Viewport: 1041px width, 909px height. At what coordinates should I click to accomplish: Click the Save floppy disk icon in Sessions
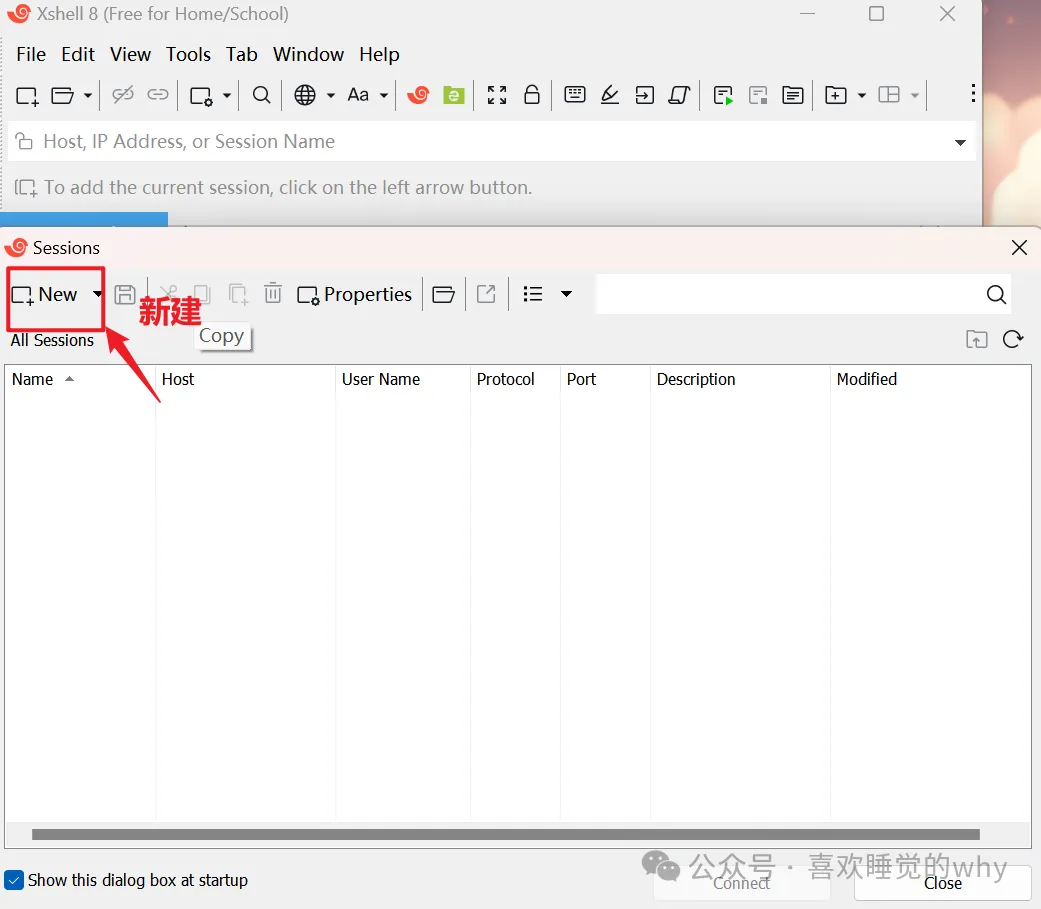click(125, 294)
